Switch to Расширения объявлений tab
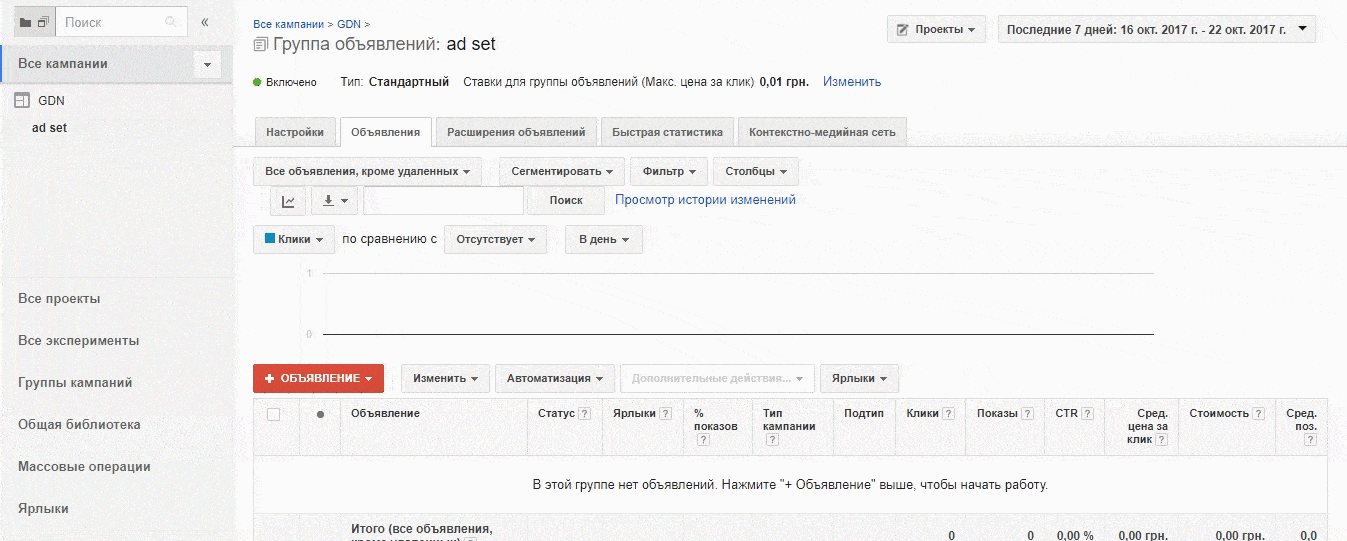Viewport: 1347px width, 541px height. click(x=516, y=132)
